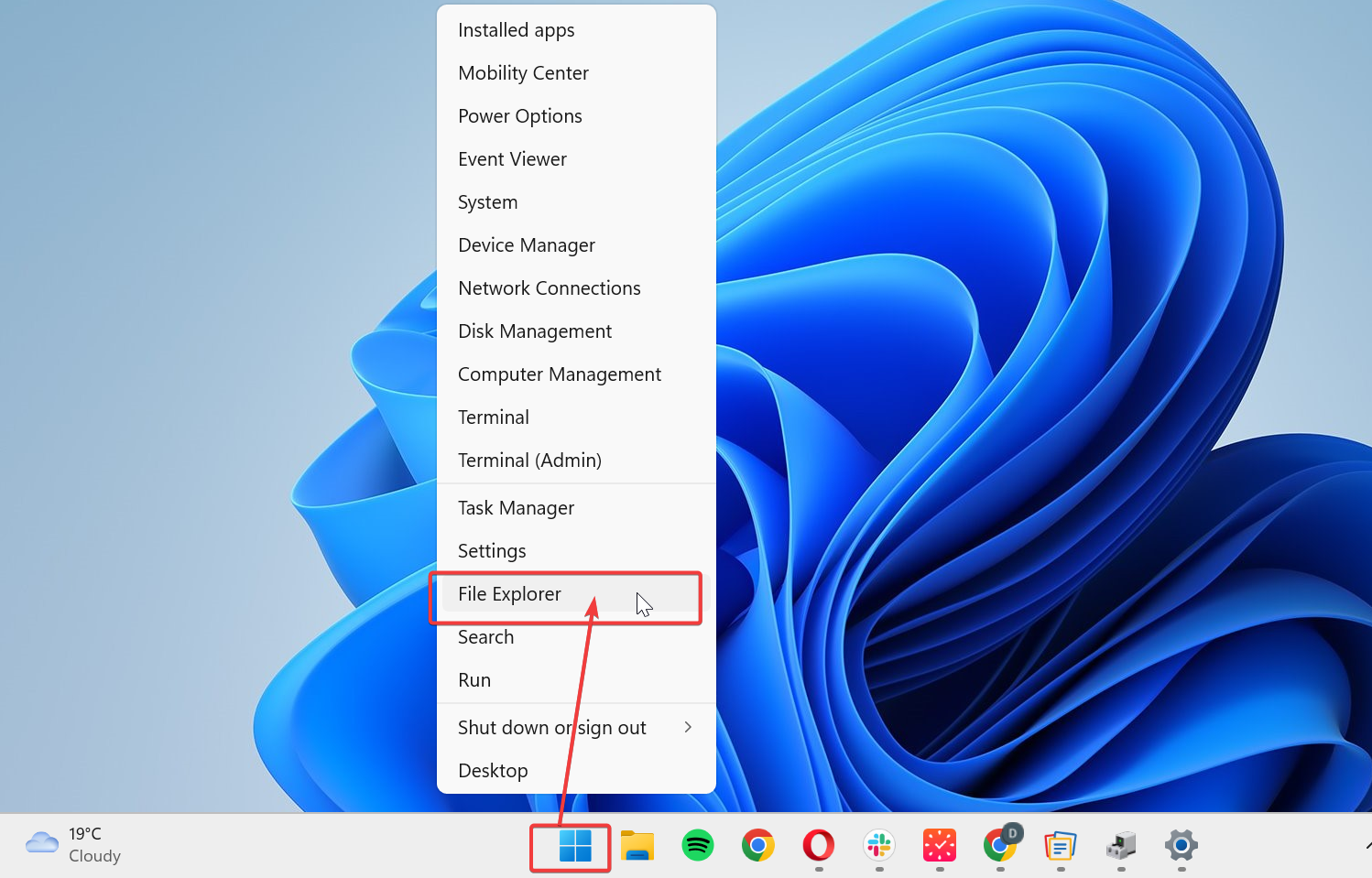This screenshot has width=1372, height=878.
Task: Click the Windows Start button
Action: tap(575, 846)
